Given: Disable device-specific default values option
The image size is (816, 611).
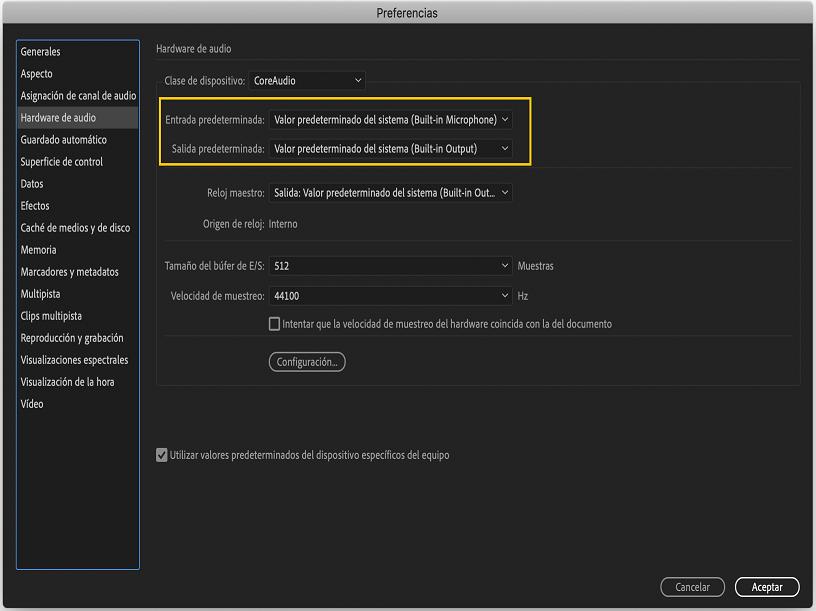Looking at the screenshot, I should pyautogui.click(x=162, y=454).
